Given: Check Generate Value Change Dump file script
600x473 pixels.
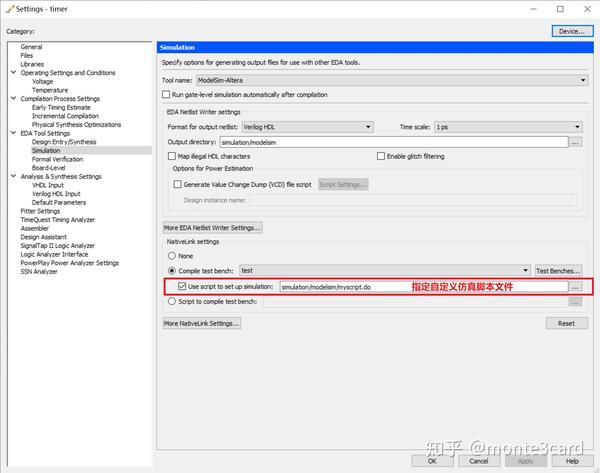Looking at the screenshot, I should point(178,184).
